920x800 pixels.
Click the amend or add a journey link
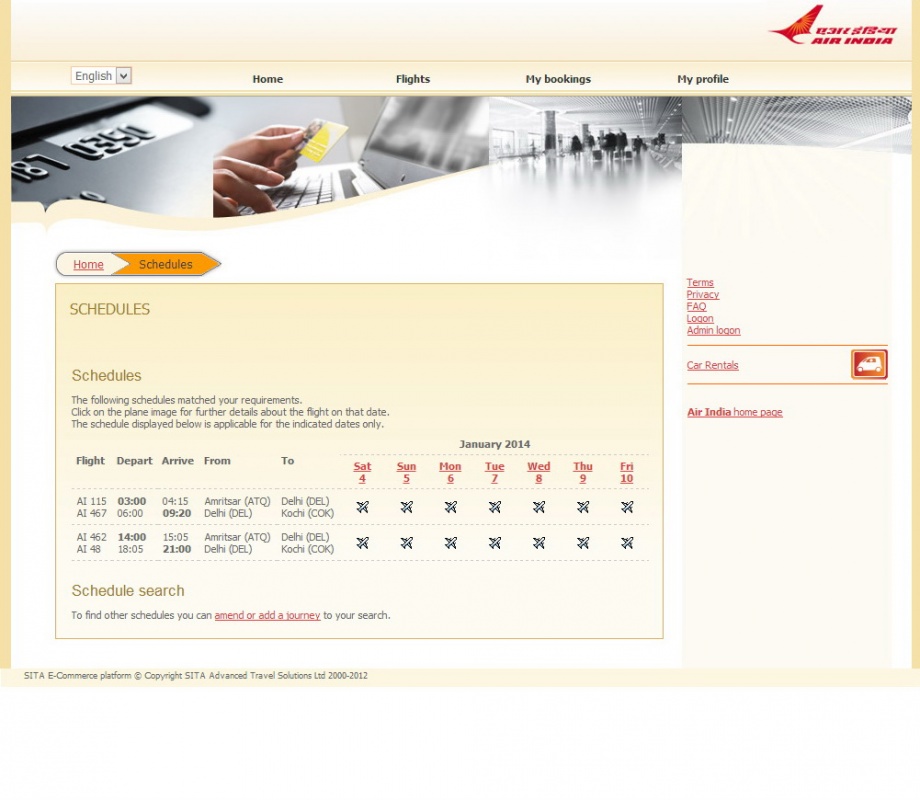pyautogui.click(x=267, y=616)
